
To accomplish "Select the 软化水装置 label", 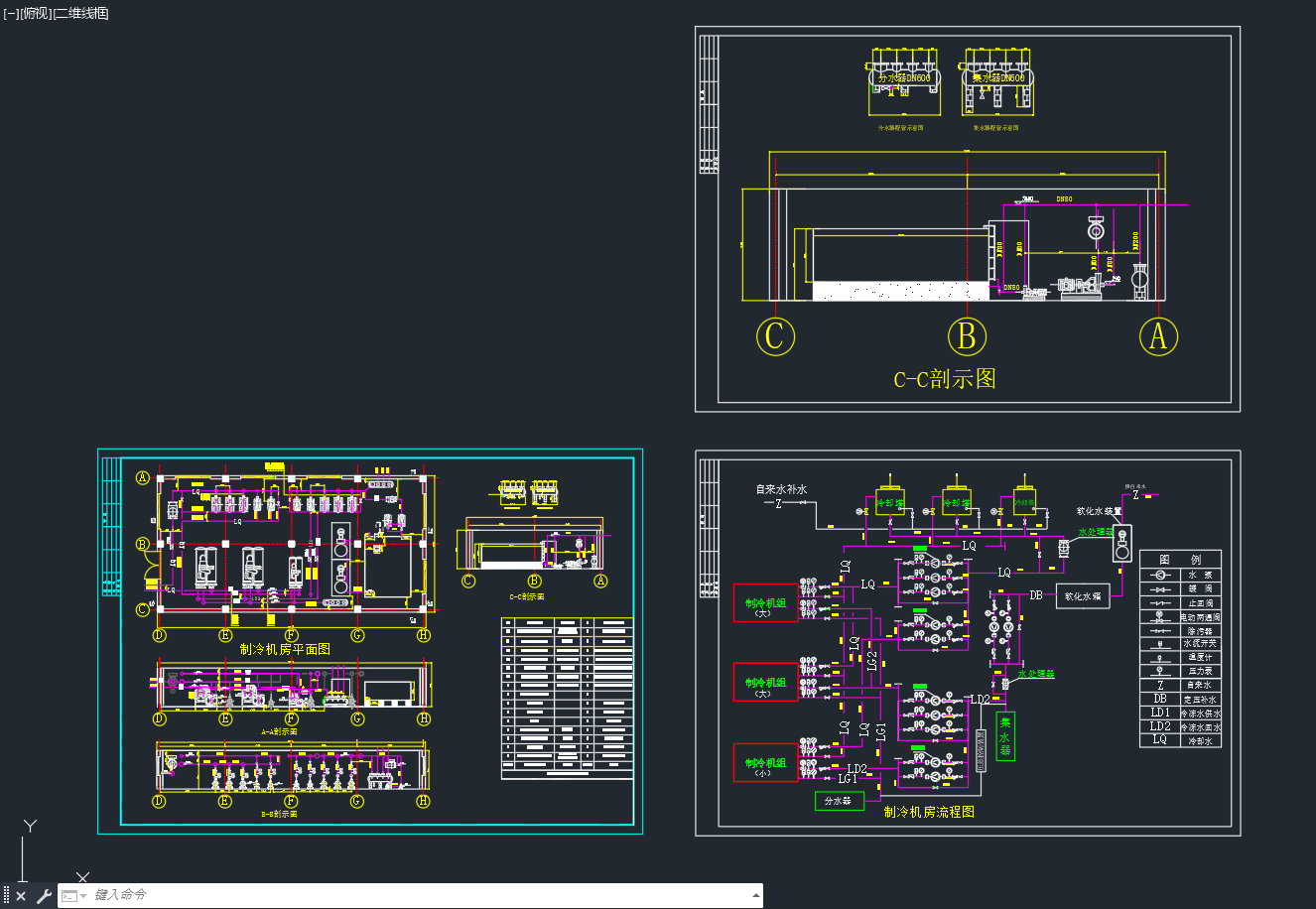I will click(x=1099, y=512).
